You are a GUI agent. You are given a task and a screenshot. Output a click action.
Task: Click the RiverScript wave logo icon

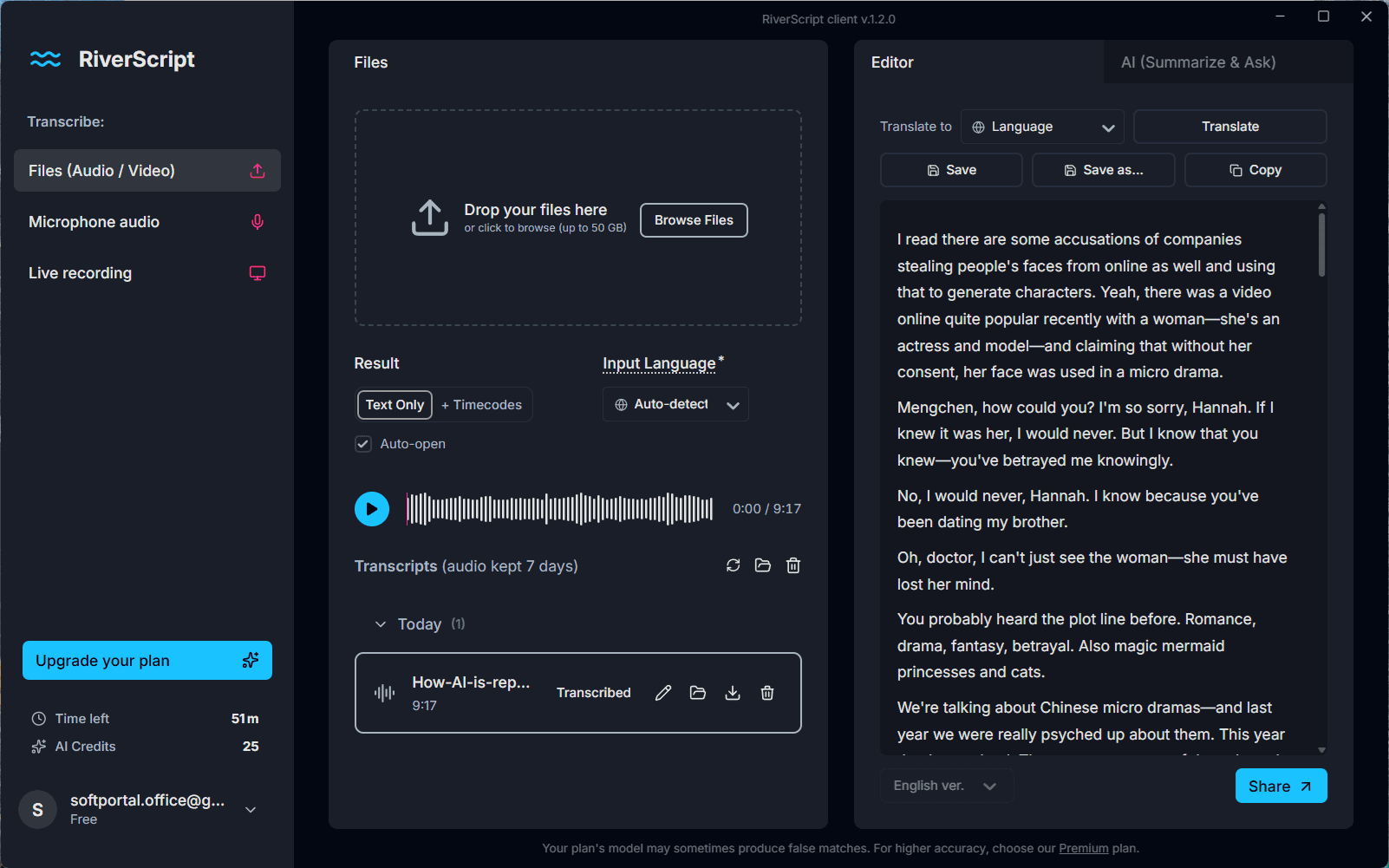click(45, 59)
